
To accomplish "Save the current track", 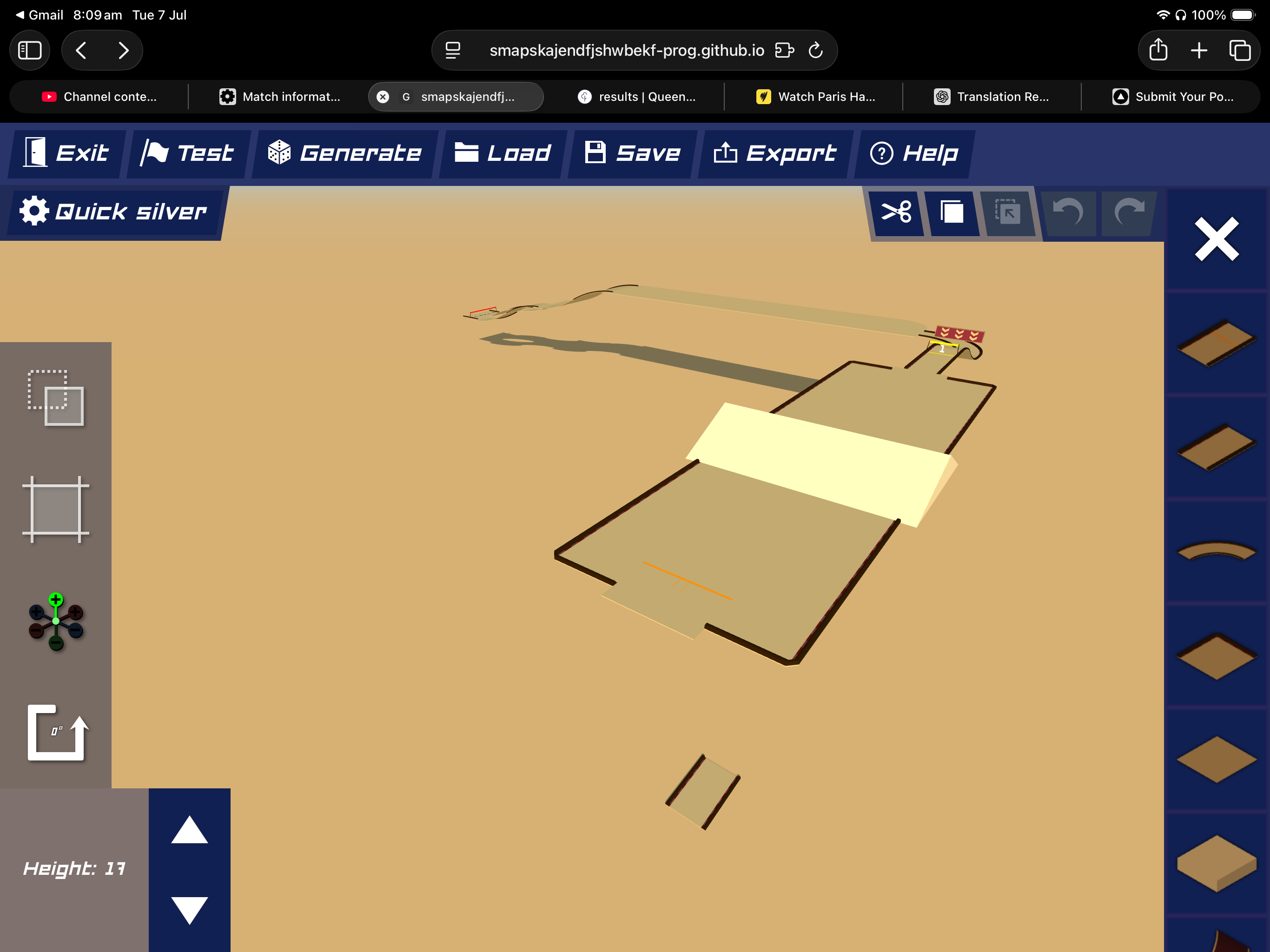I will pyautogui.click(x=633, y=153).
